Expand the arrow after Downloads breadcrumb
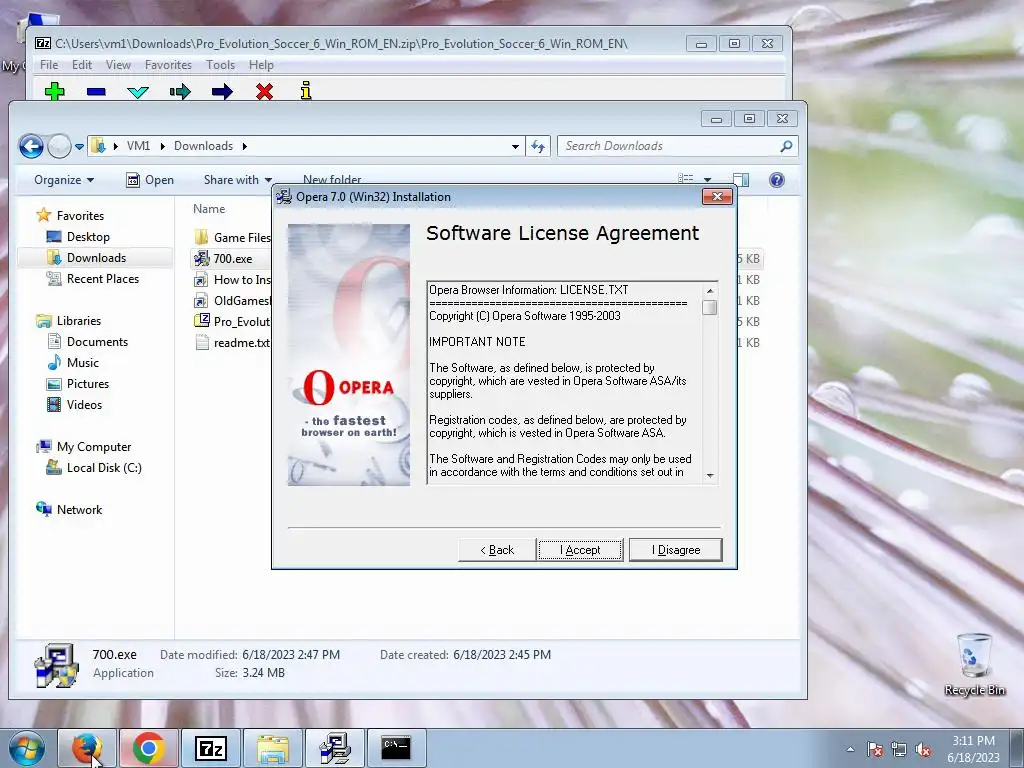The width and height of the screenshot is (1024, 768). pos(245,146)
